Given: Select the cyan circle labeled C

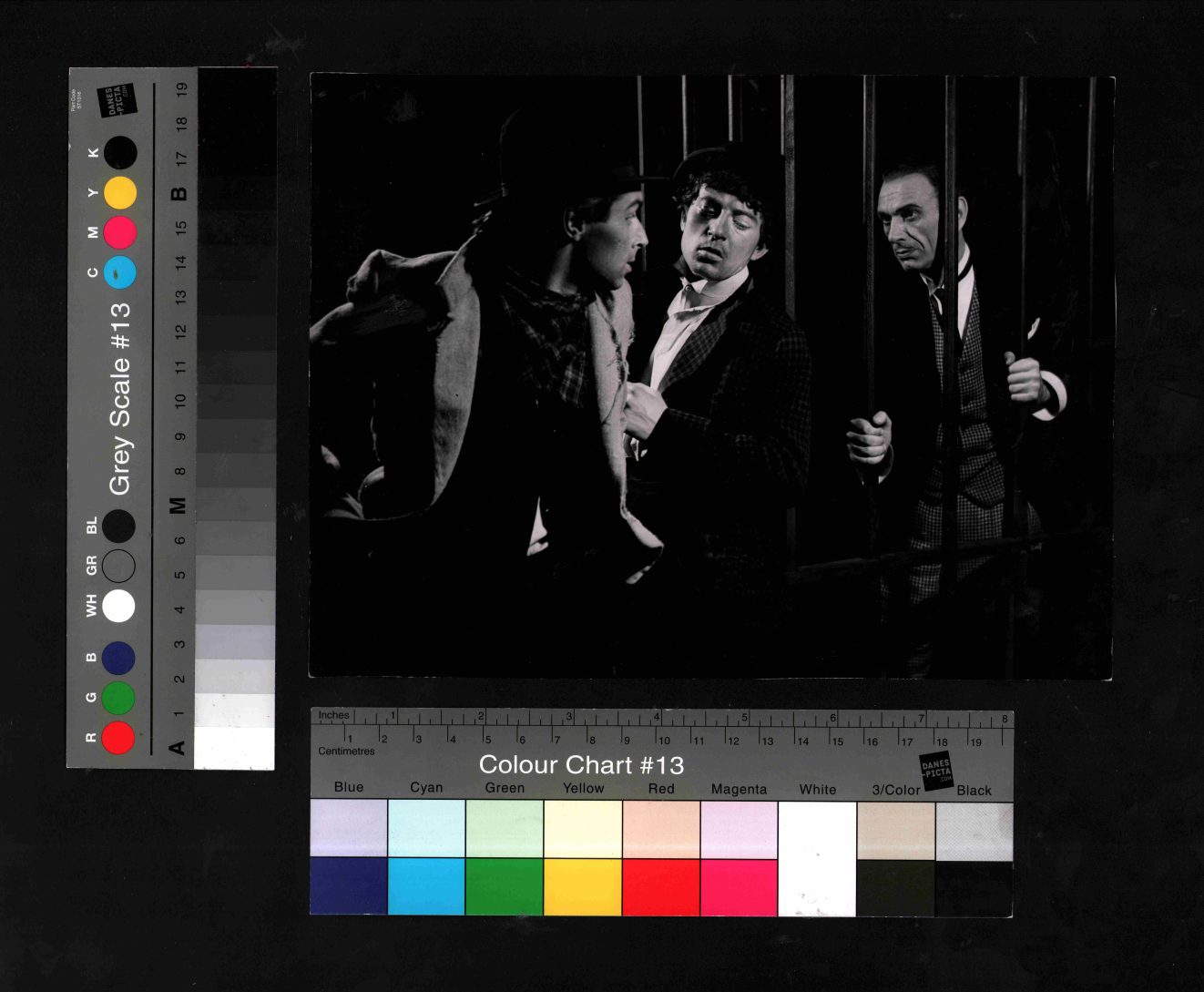Looking at the screenshot, I should (x=120, y=272).
